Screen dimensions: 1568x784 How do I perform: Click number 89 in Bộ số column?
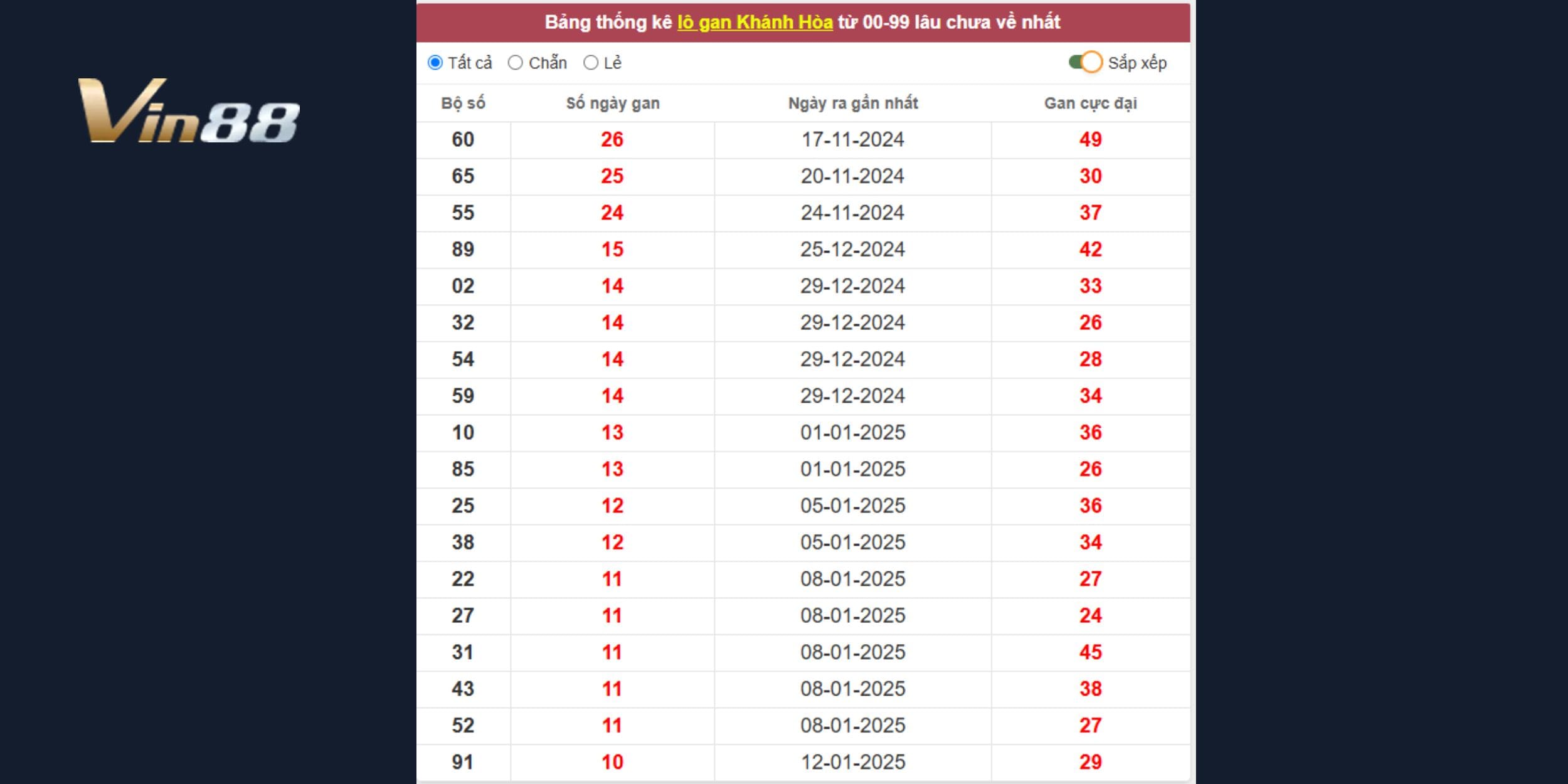pyautogui.click(x=463, y=250)
